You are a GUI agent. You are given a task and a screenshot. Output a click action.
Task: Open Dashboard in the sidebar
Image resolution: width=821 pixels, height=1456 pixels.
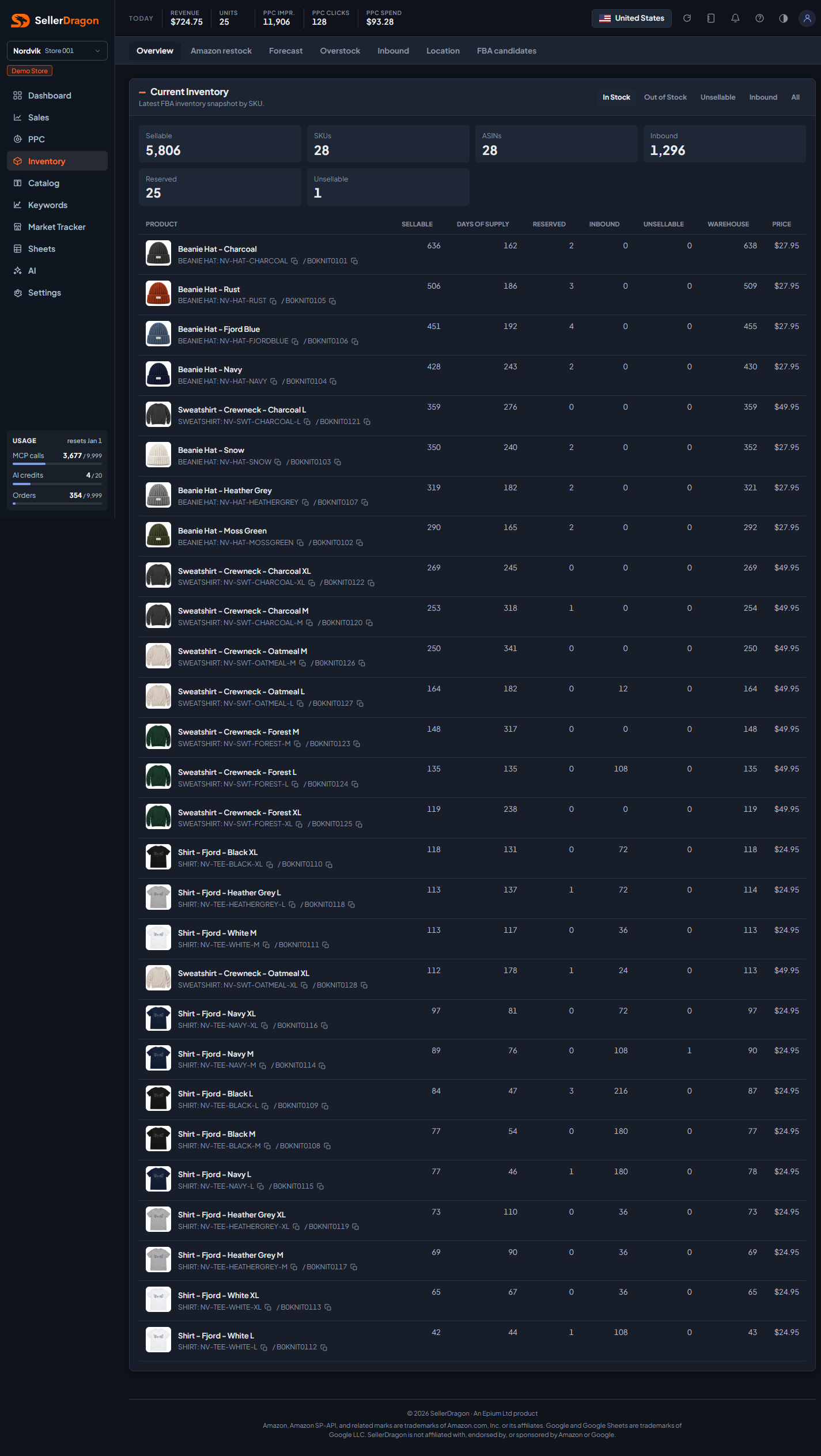click(57, 96)
